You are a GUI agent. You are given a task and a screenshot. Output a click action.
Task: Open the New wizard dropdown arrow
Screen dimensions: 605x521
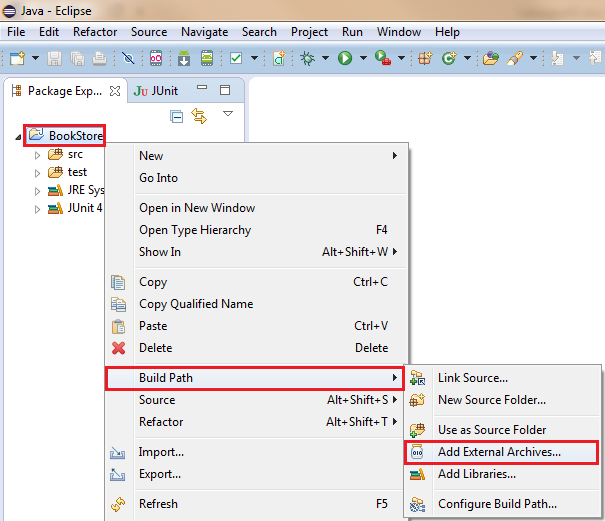(35, 58)
